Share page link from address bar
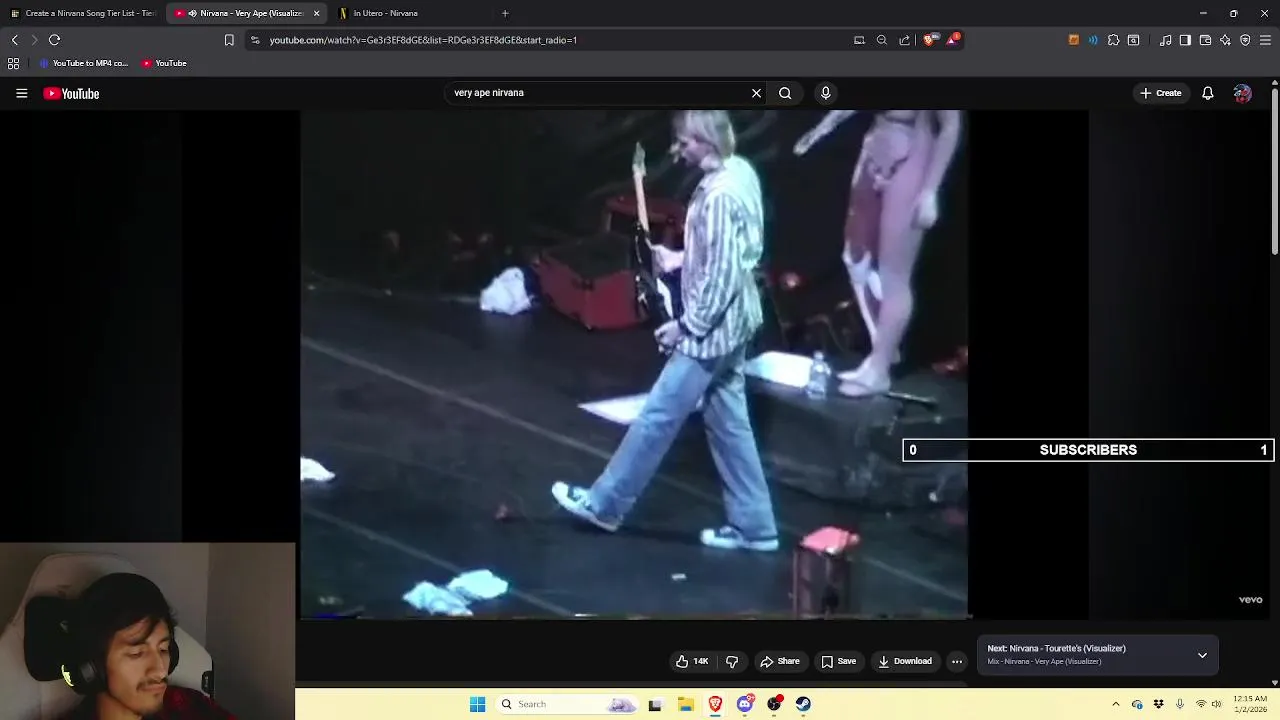The image size is (1280, 720). (x=905, y=40)
